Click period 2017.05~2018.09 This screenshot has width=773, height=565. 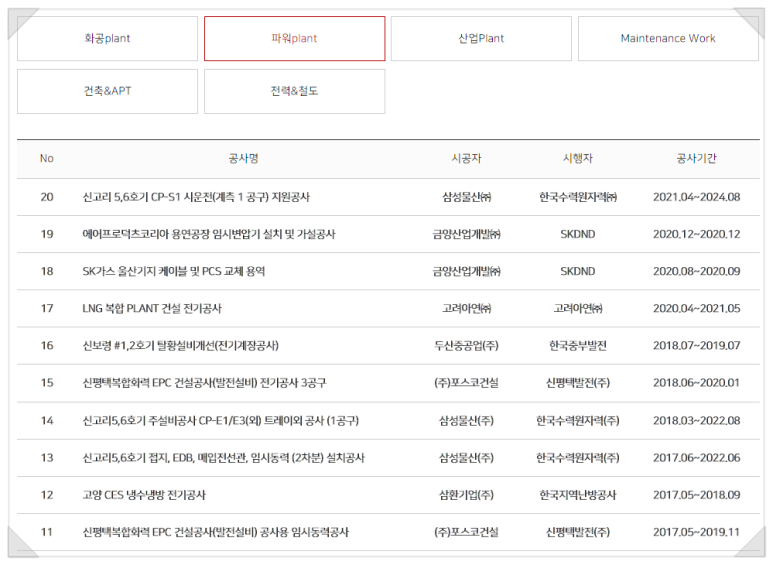click(697, 495)
